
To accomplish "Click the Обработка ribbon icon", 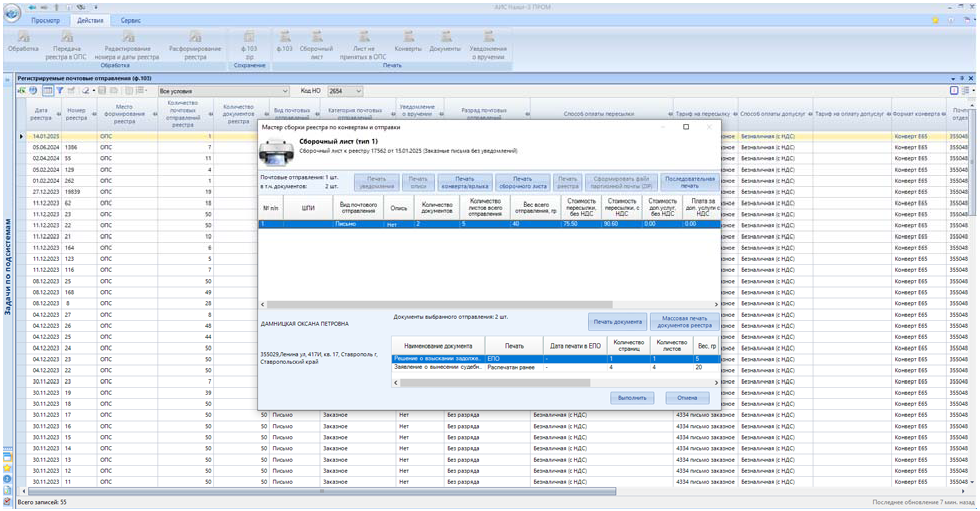I will 23,40.
